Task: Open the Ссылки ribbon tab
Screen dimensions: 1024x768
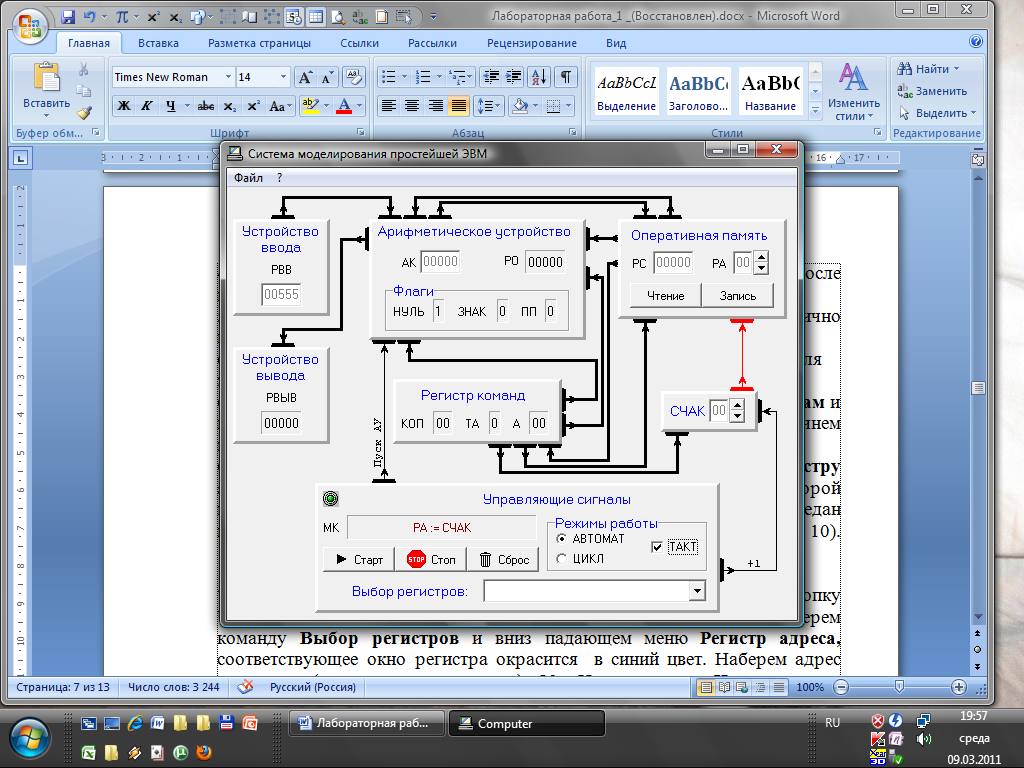Action: point(359,43)
